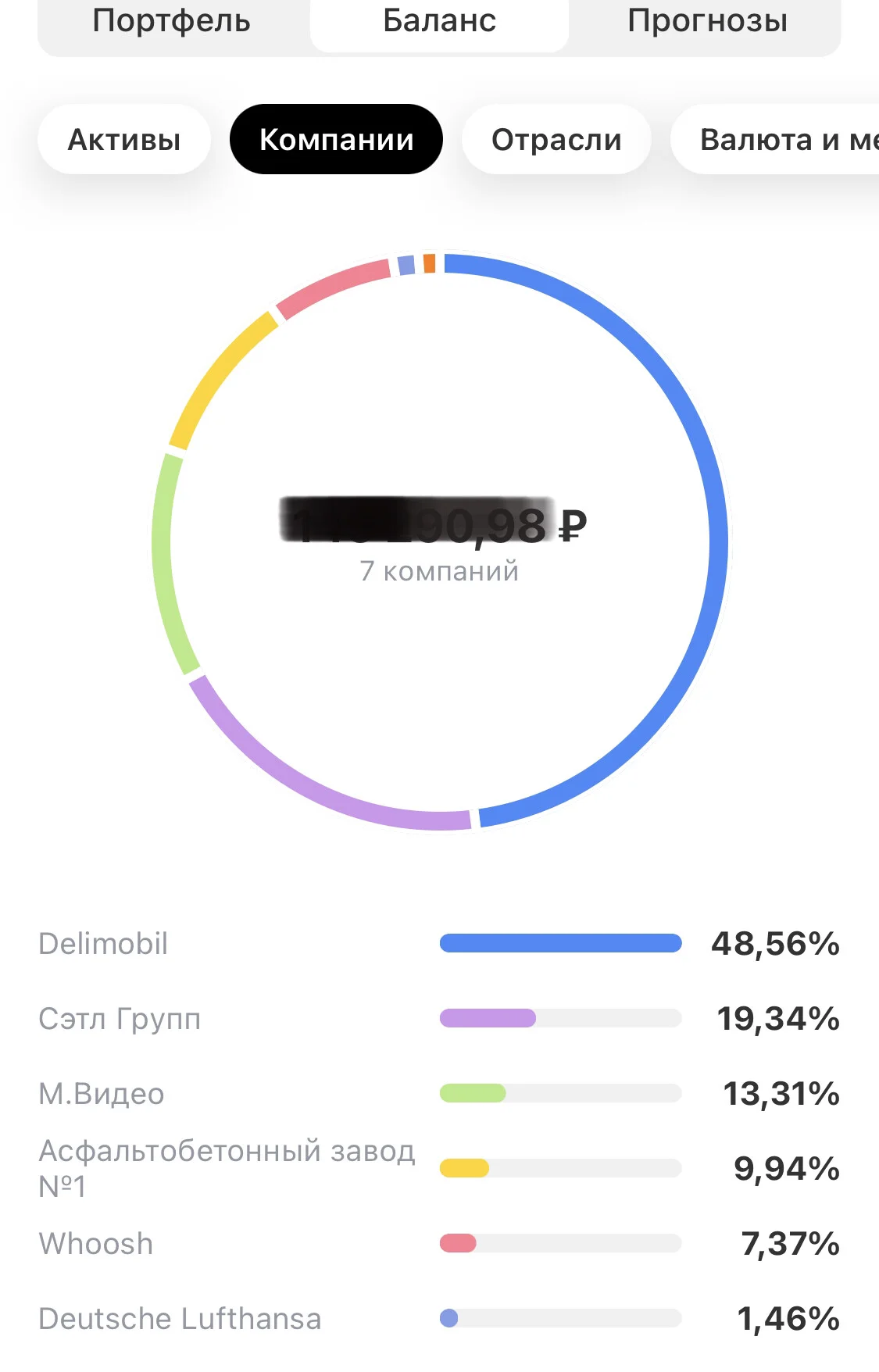Open the Баланс tab
The width and height of the screenshot is (879, 1372).
439,21
